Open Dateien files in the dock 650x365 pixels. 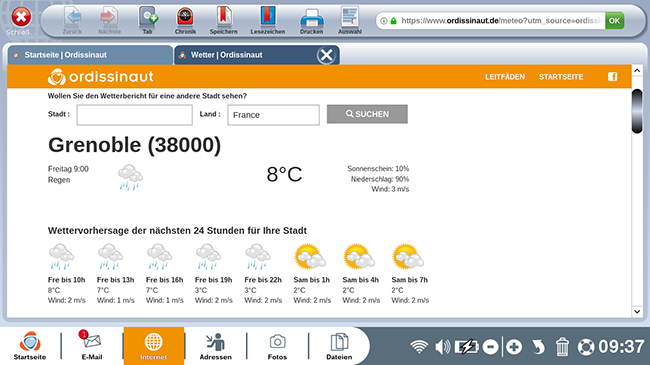(339, 346)
